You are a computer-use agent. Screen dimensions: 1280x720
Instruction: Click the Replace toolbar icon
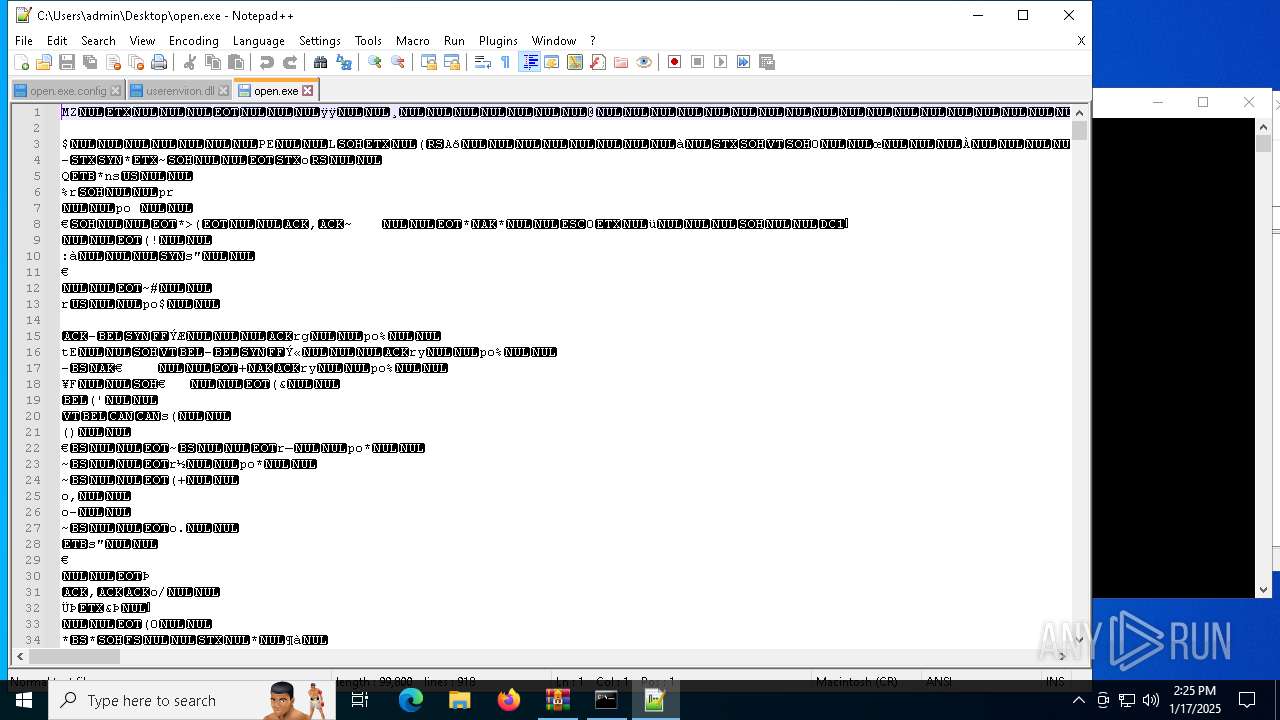pyautogui.click(x=344, y=62)
